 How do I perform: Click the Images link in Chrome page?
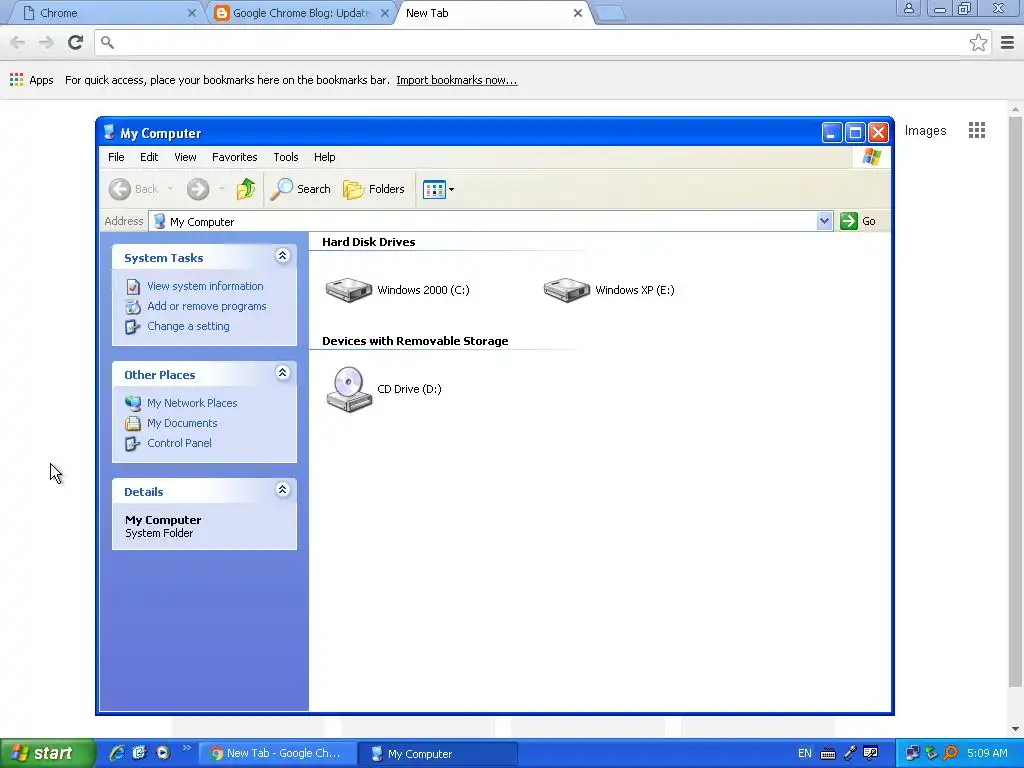pos(925,131)
